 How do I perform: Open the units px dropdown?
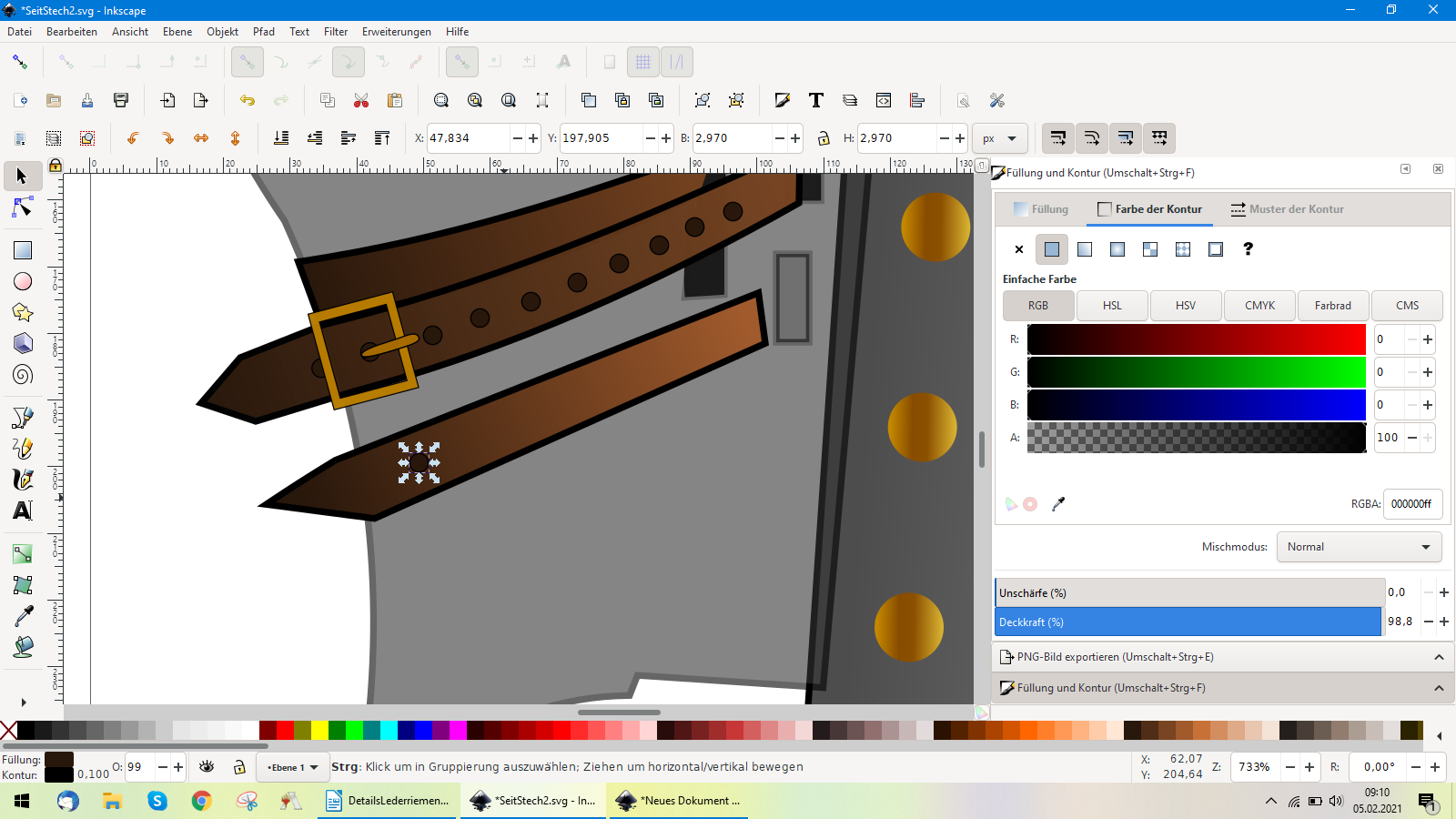(999, 138)
